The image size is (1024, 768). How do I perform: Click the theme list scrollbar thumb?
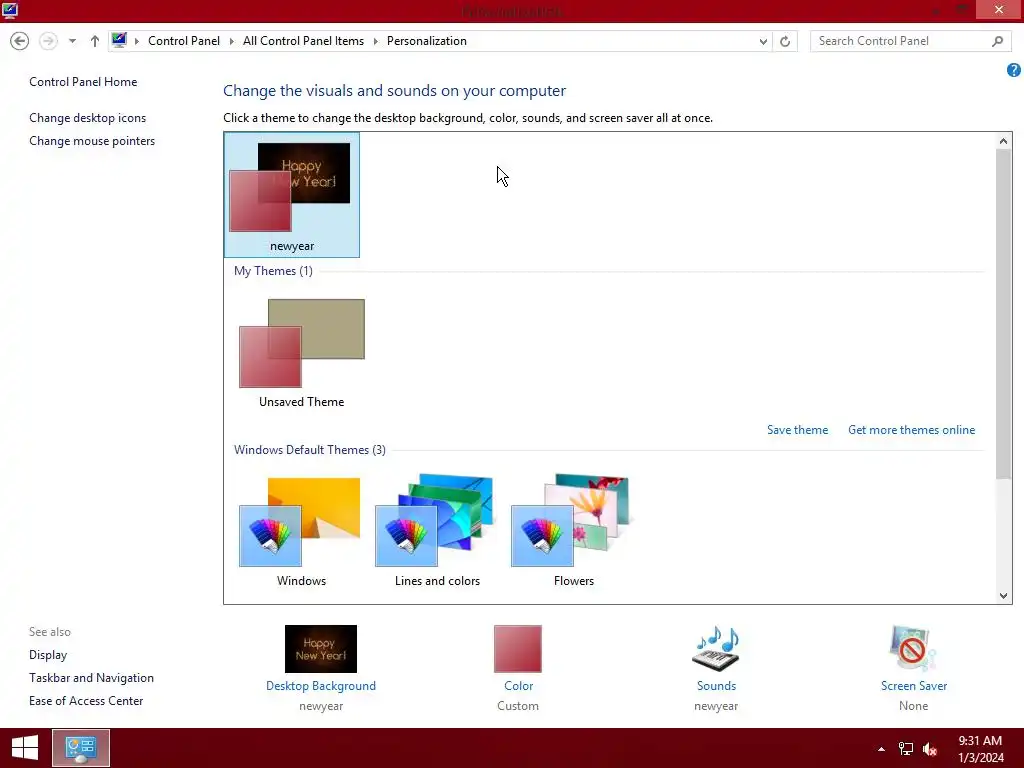[x=1004, y=313]
